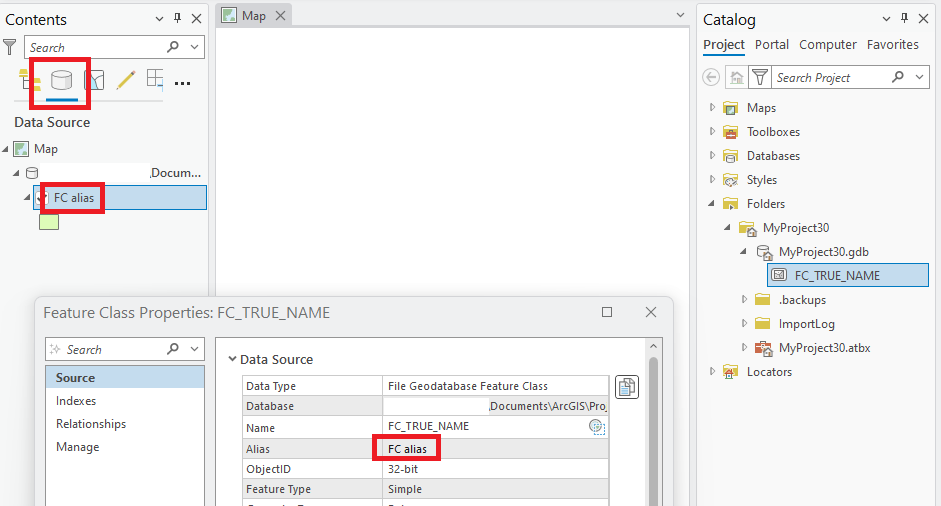Collapse the FC alias layer symbology
This screenshot has width=941, height=506.
(x=28, y=197)
